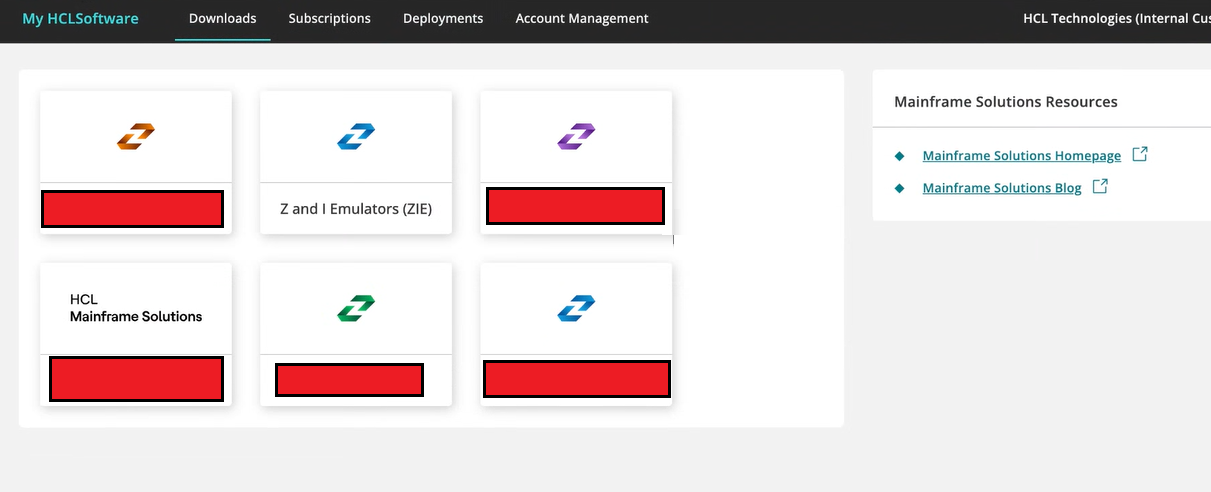This screenshot has height=492, width=1211.
Task: Select the Z and I Emulators (ZIE) label
Action: point(356,209)
